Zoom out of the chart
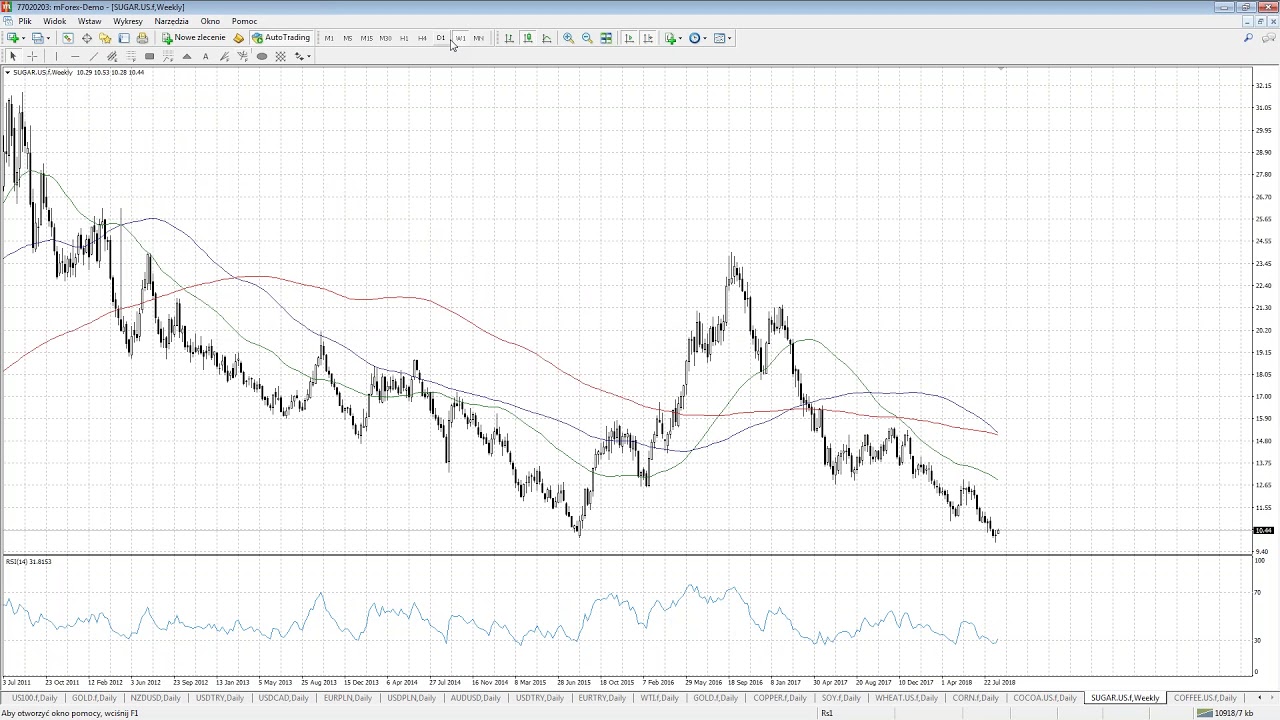 point(587,38)
